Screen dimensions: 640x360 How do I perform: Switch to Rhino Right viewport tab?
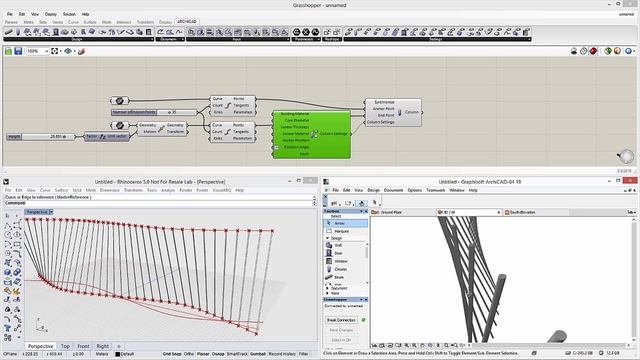click(102, 346)
